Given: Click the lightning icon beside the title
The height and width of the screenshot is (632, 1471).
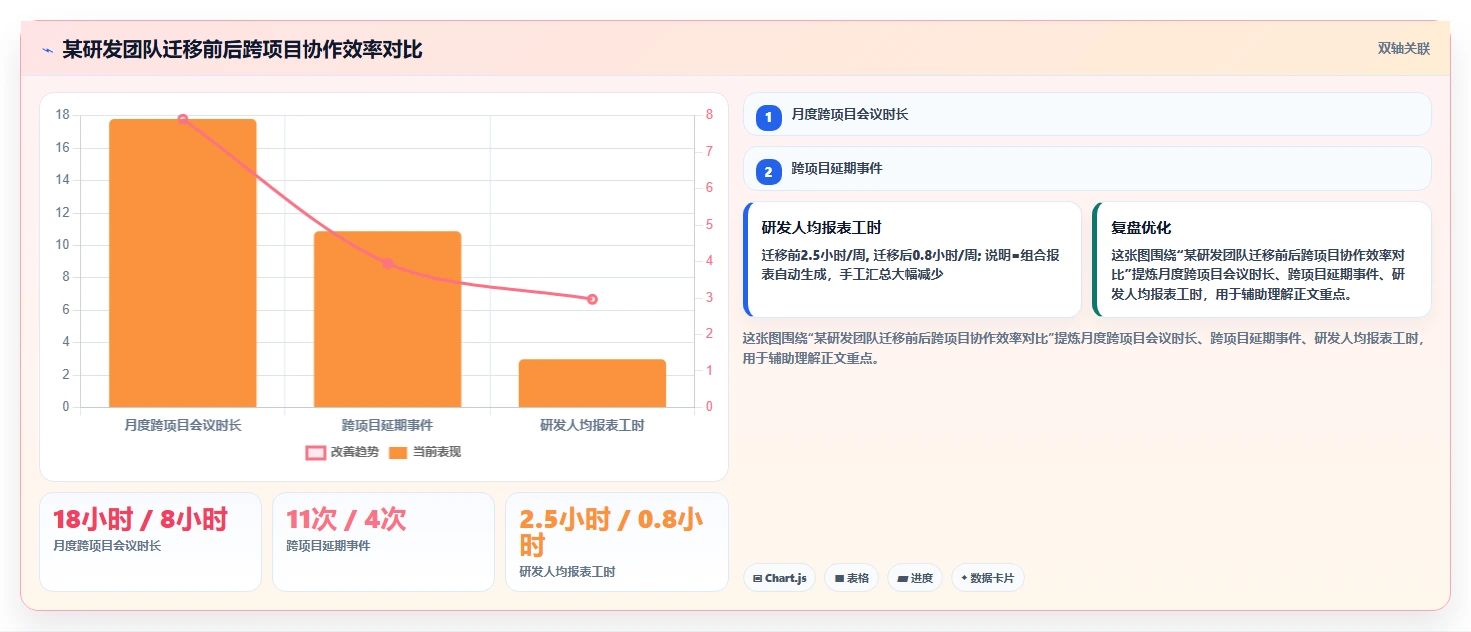Looking at the screenshot, I should click(47, 50).
